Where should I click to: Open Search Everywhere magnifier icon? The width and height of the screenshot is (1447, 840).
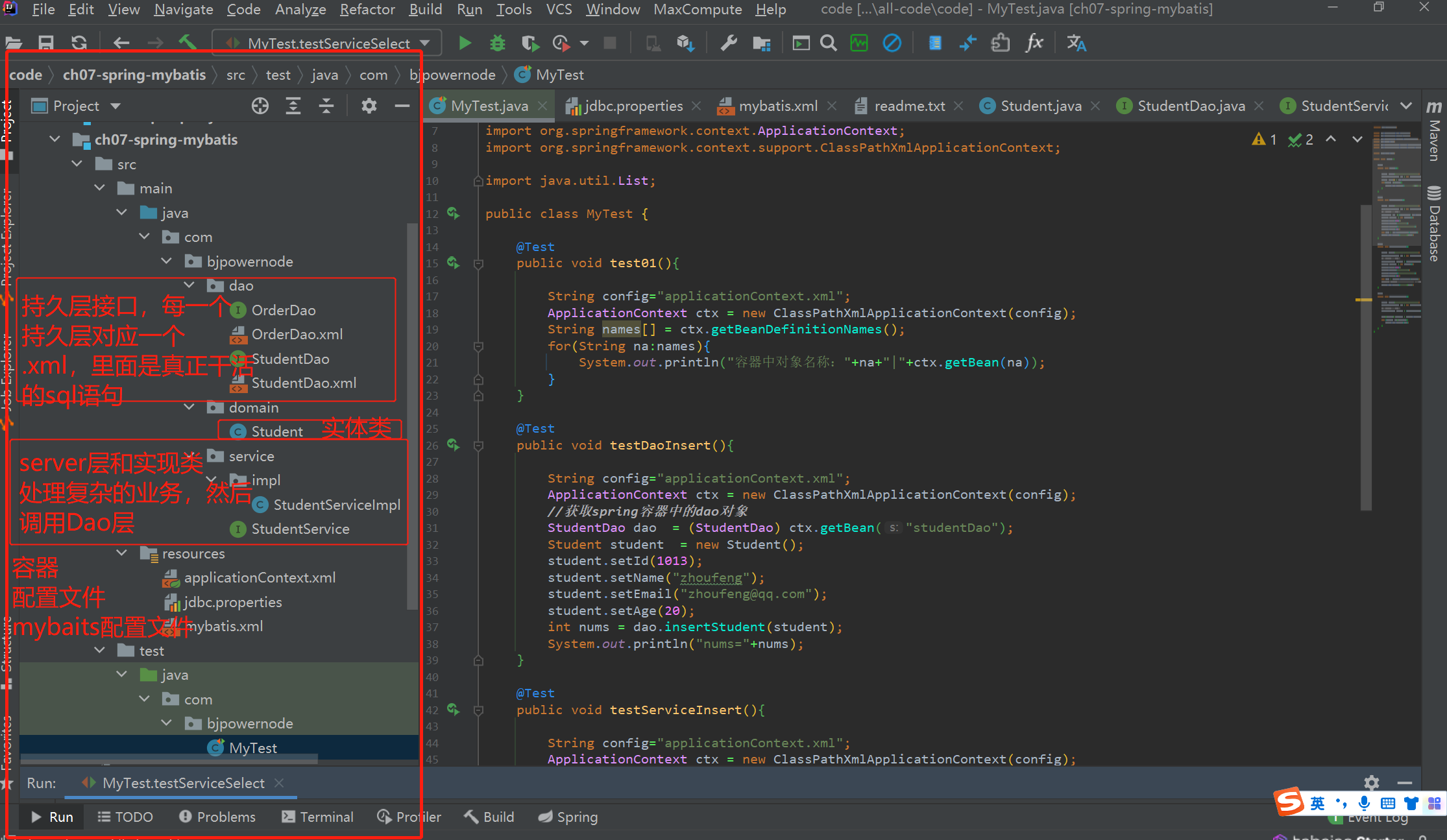coord(829,43)
